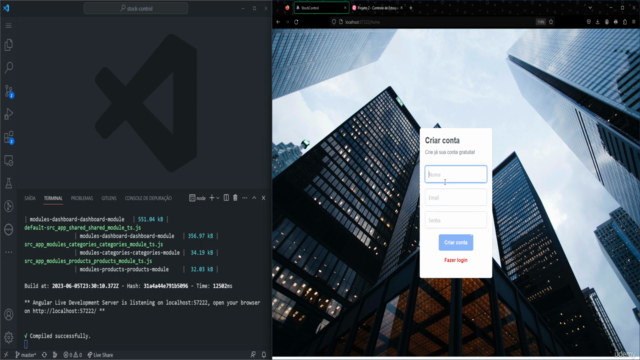The image size is (640, 360).
Task: Open the CONSOLE DE DEPURAÇÃO tab
Action: click(148, 198)
